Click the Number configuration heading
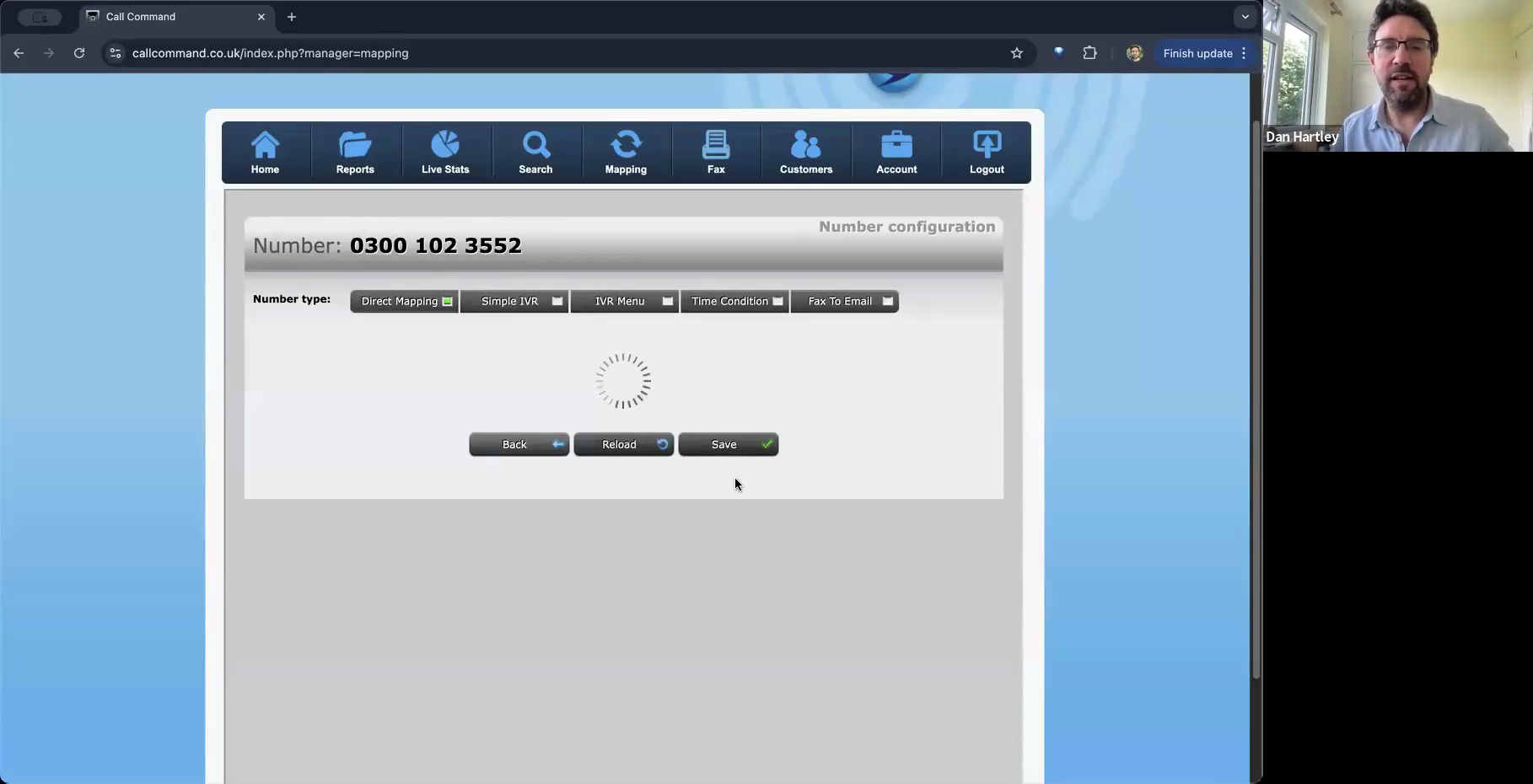The height and width of the screenshot is (784, 1533). (907, 227)
